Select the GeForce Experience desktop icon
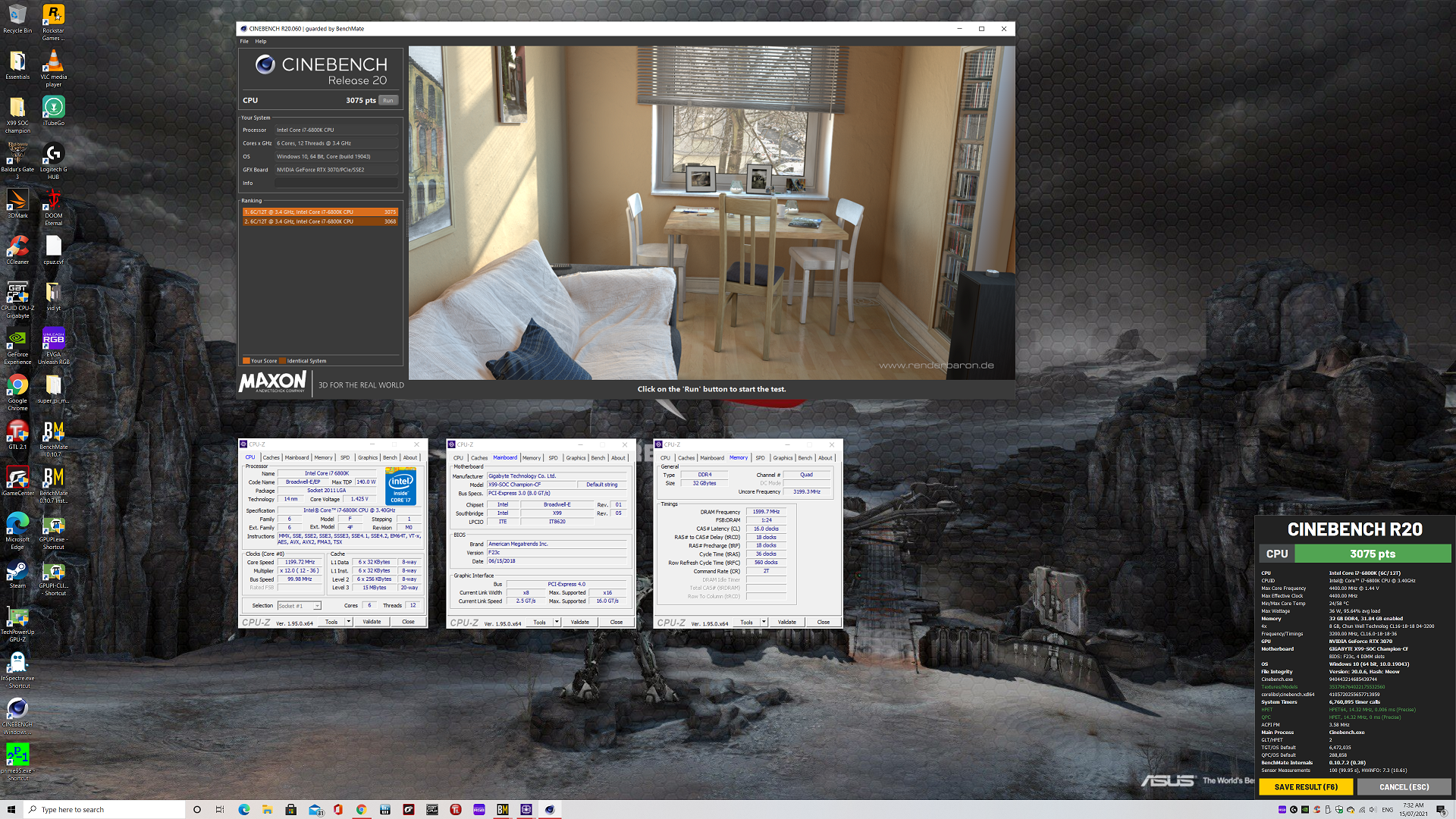Image resolution: width=1456 pixels, height=819 pixels. (x=17, y=346)
